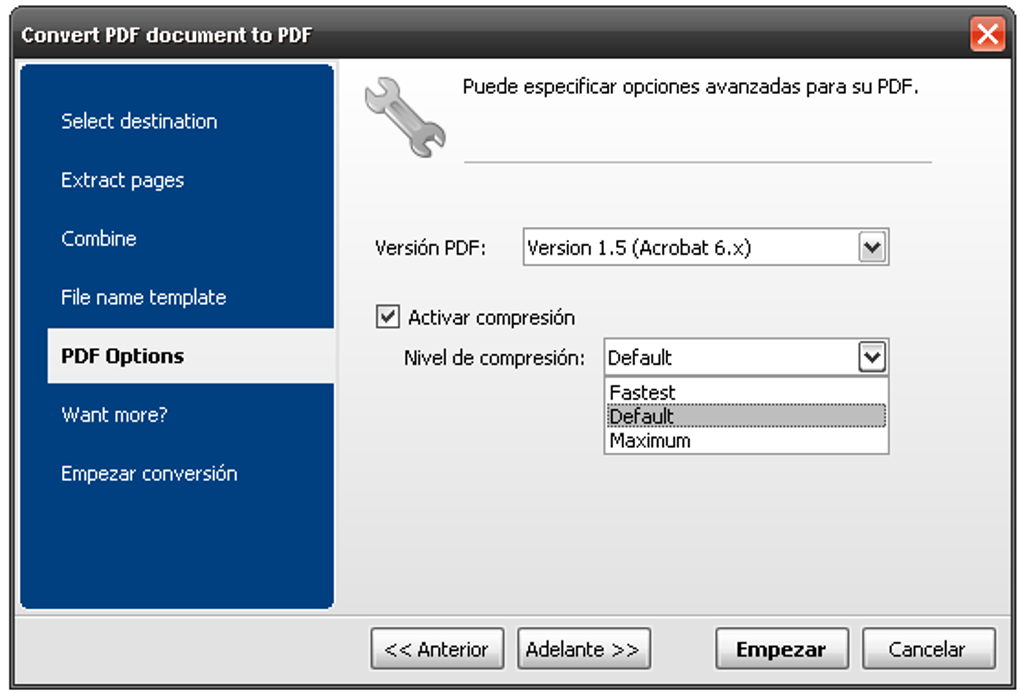Open the Versión PDF dropdown arrow
Viewport: 1020px width, 697px height.
(x=872, y=248)
